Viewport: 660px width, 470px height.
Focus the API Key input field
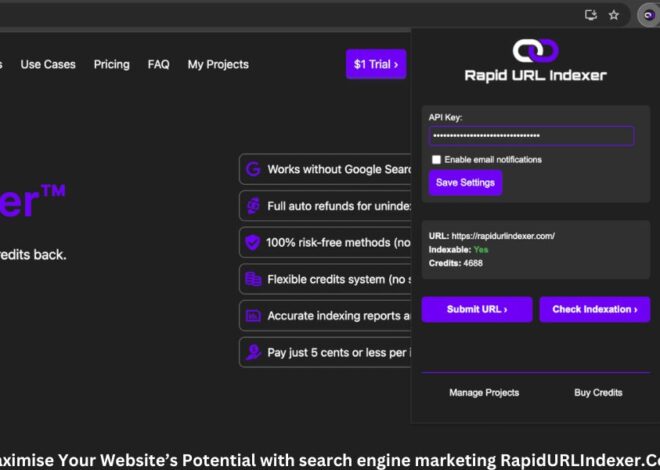[x=531, y=136]
